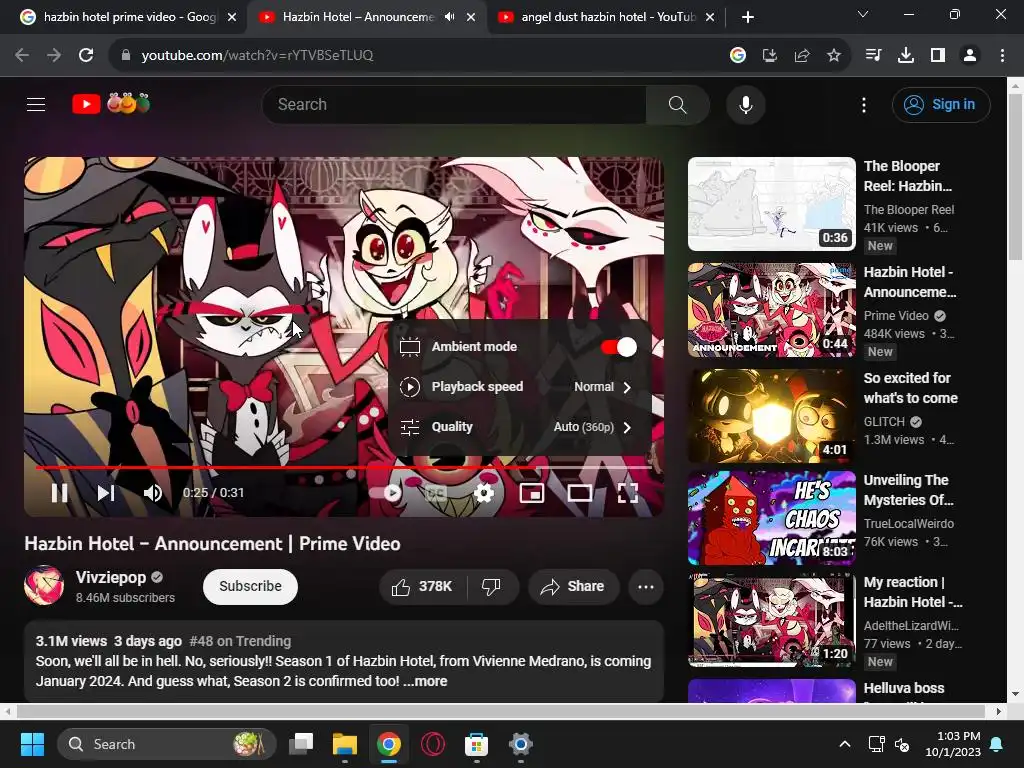1024x768 pixels.
Task: Open a new browser tab
Action: coord(748,18)
